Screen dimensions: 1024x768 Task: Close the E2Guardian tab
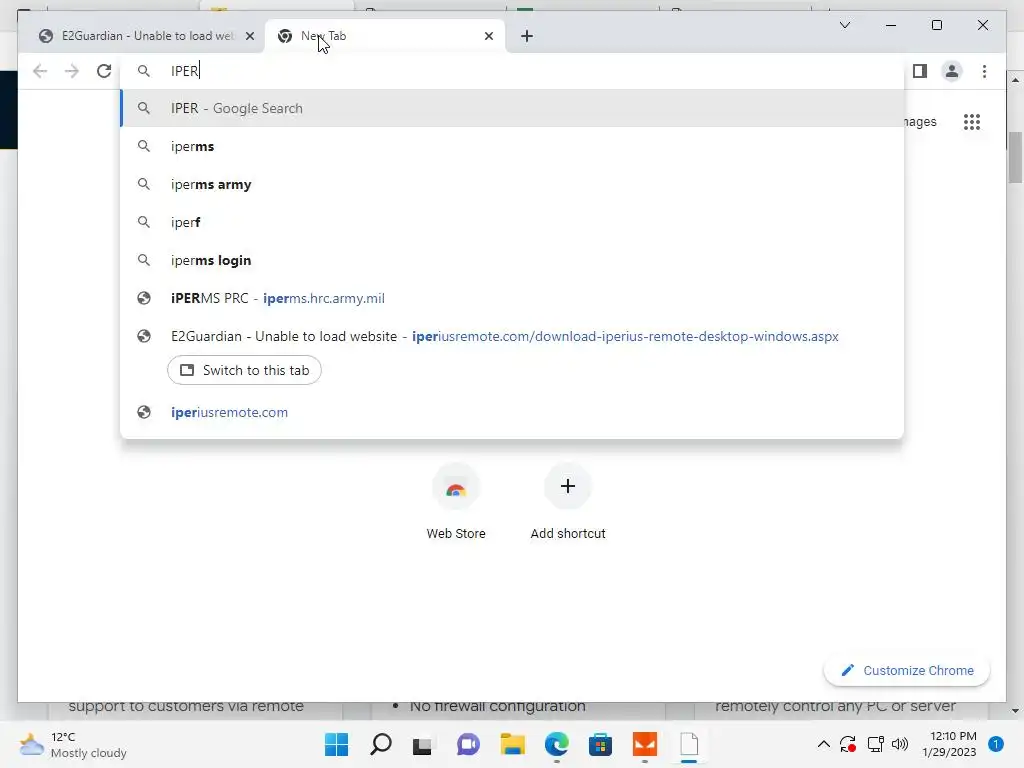click(x=249, y=36)
